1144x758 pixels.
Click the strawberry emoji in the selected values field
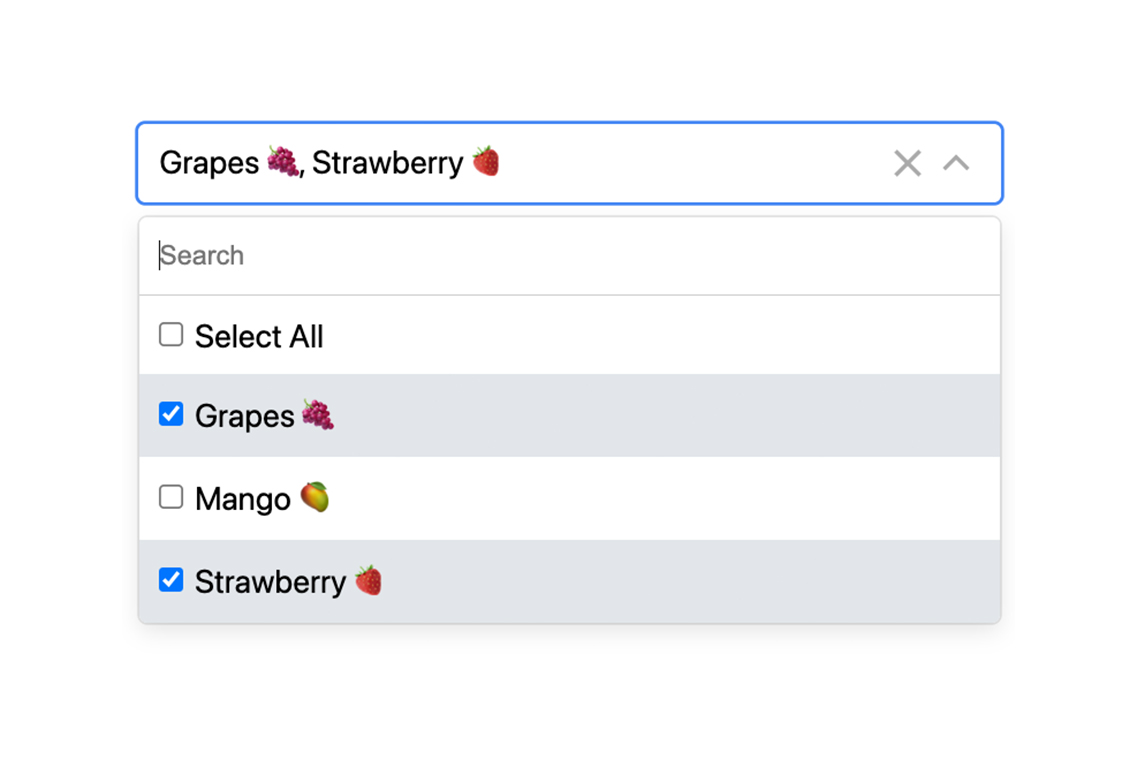coord(486,161)
